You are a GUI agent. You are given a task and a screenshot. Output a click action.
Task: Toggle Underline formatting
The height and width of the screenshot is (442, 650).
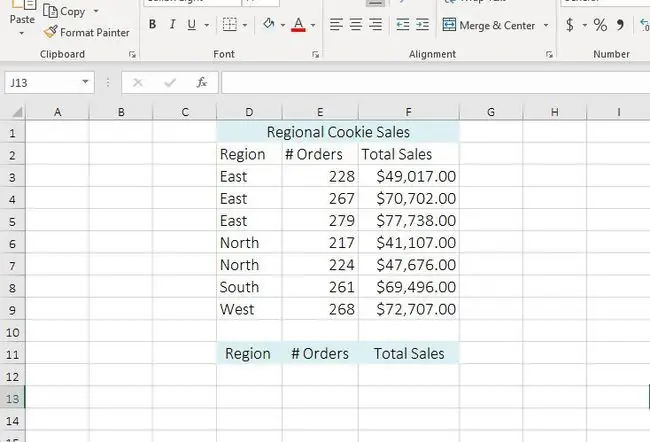tap(192, 25)
